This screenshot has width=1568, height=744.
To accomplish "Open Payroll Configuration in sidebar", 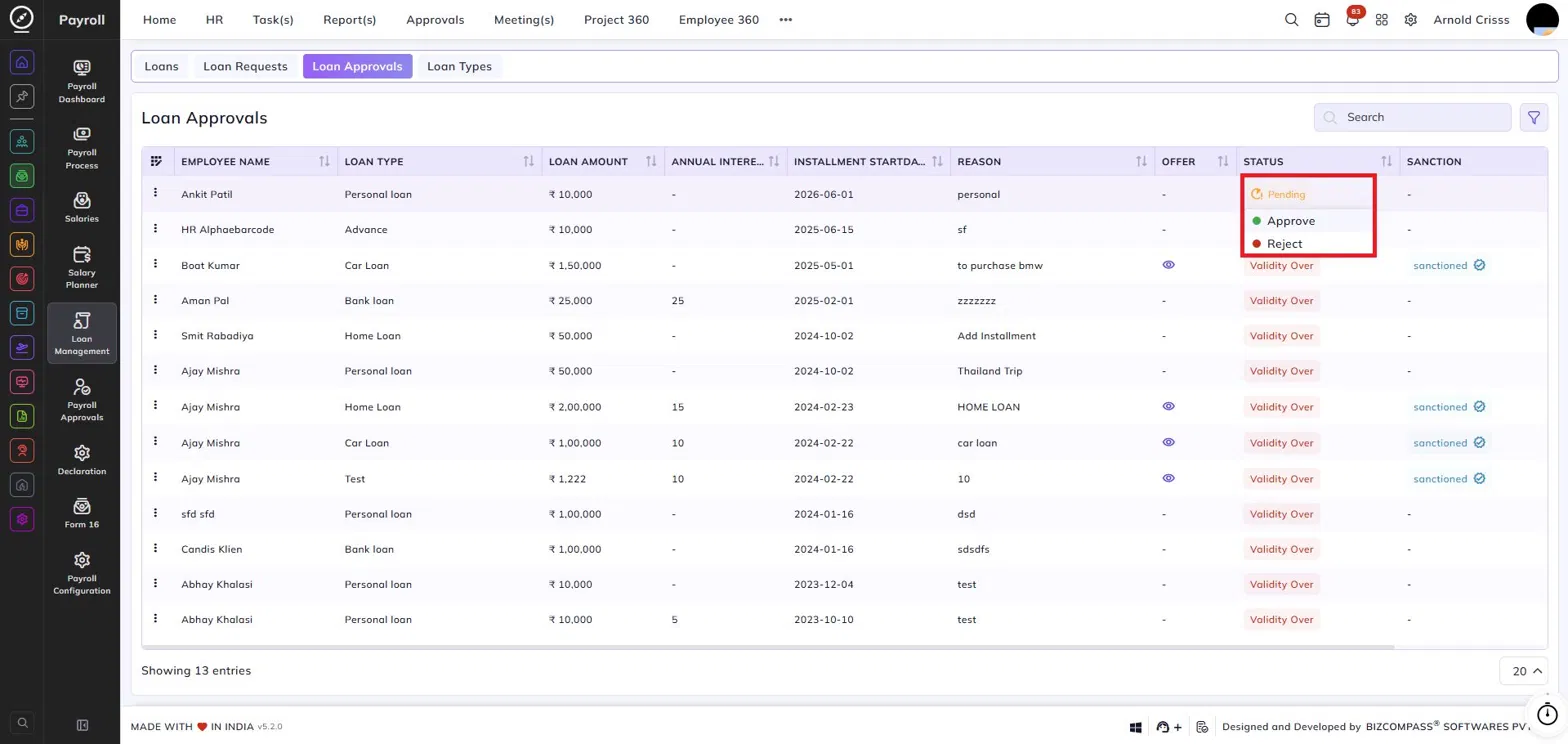I will pos(82,573).
